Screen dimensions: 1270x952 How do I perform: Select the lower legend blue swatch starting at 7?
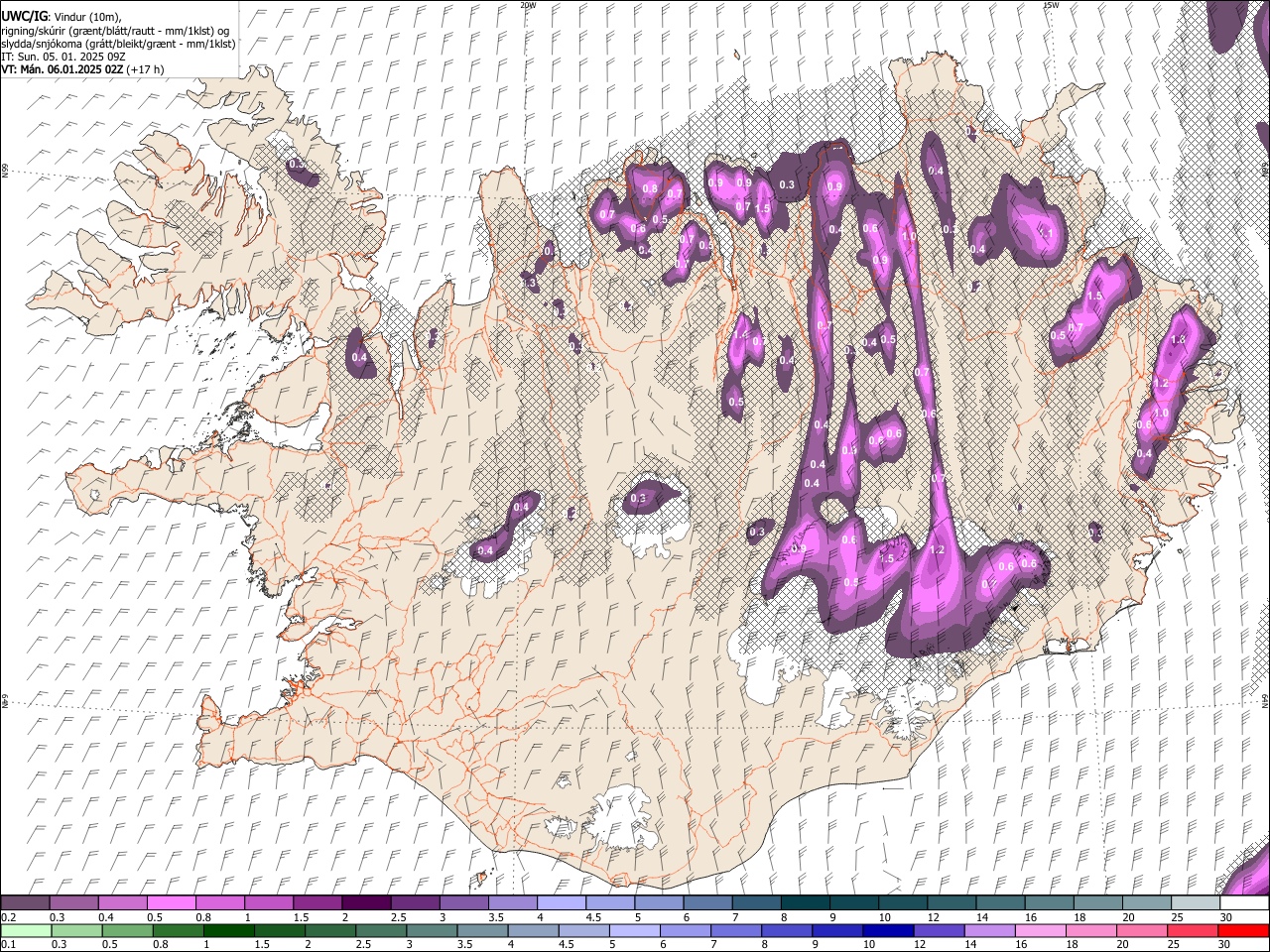tap(736, 930)
